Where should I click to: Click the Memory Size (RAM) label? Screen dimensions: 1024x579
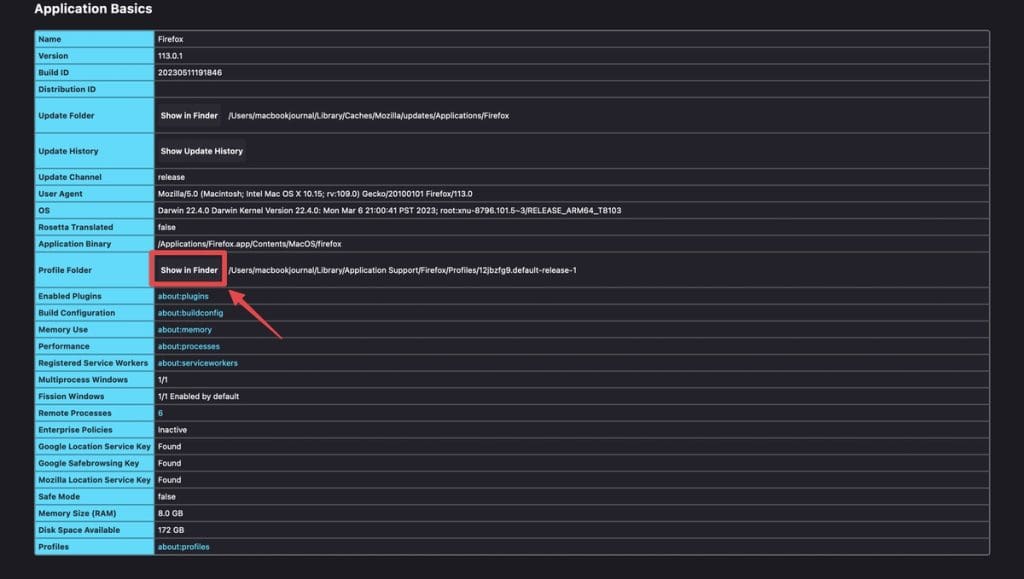(77, 514)
